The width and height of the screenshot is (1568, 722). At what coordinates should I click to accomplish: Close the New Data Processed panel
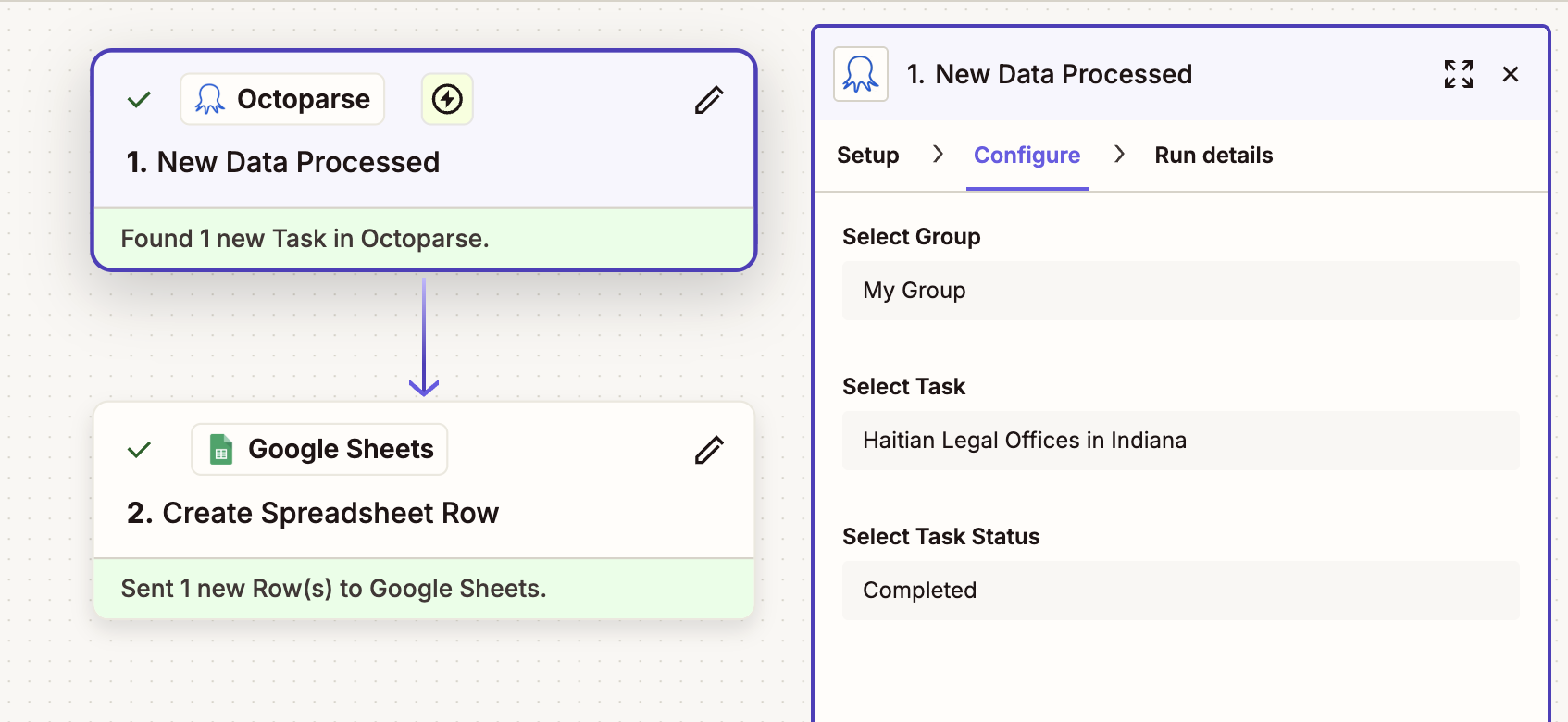pos(1511,74)
